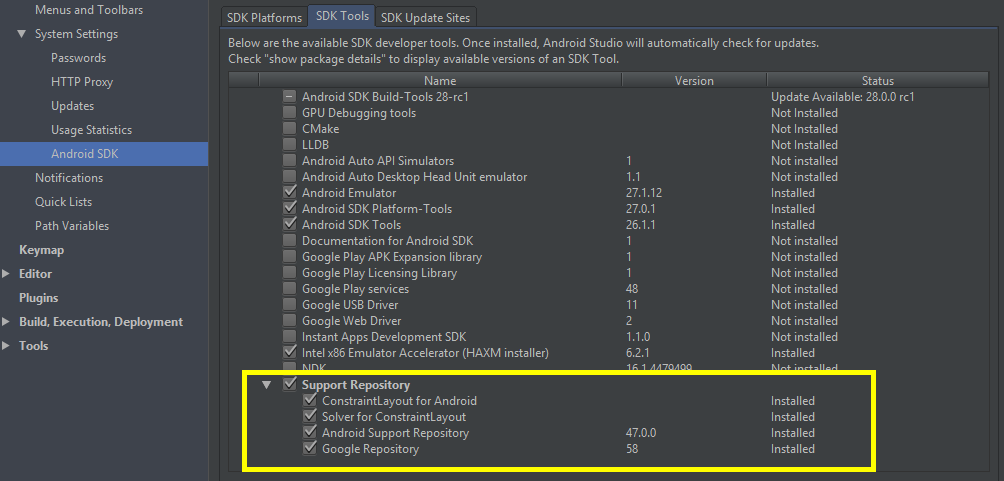Image resolution: width=1004 pixels, height=481 pixels.
Task: Select the Support Repository group label
Action: [356, 385]
